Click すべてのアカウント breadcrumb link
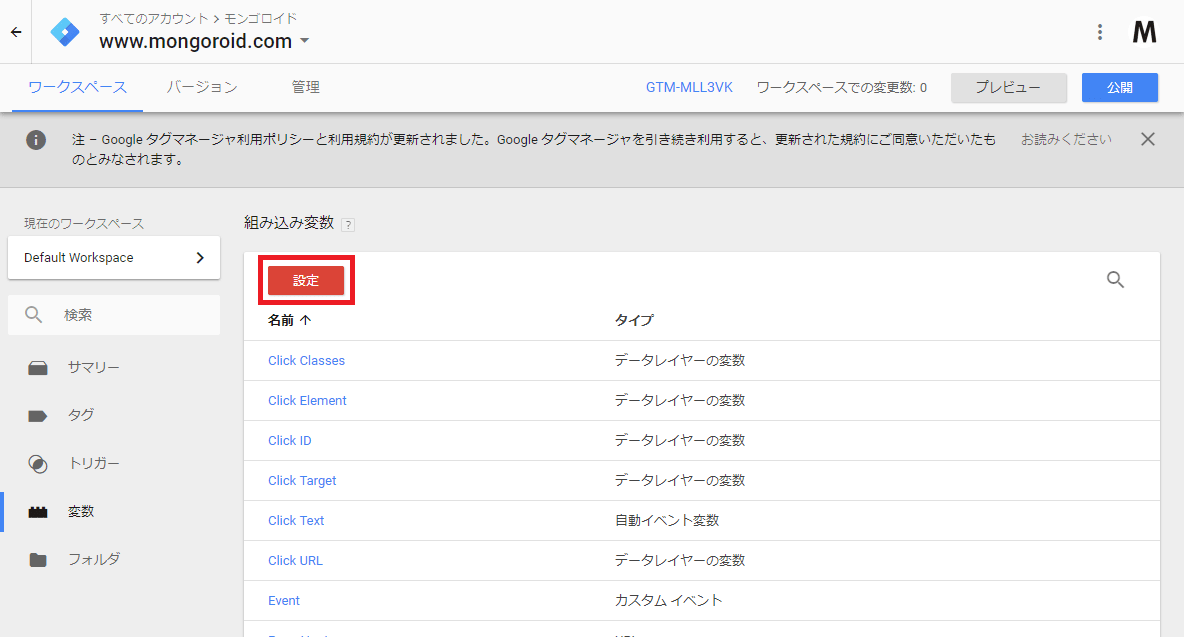Image resolution: width=1184 pixels, height=637 pixels. coord(153,18)
